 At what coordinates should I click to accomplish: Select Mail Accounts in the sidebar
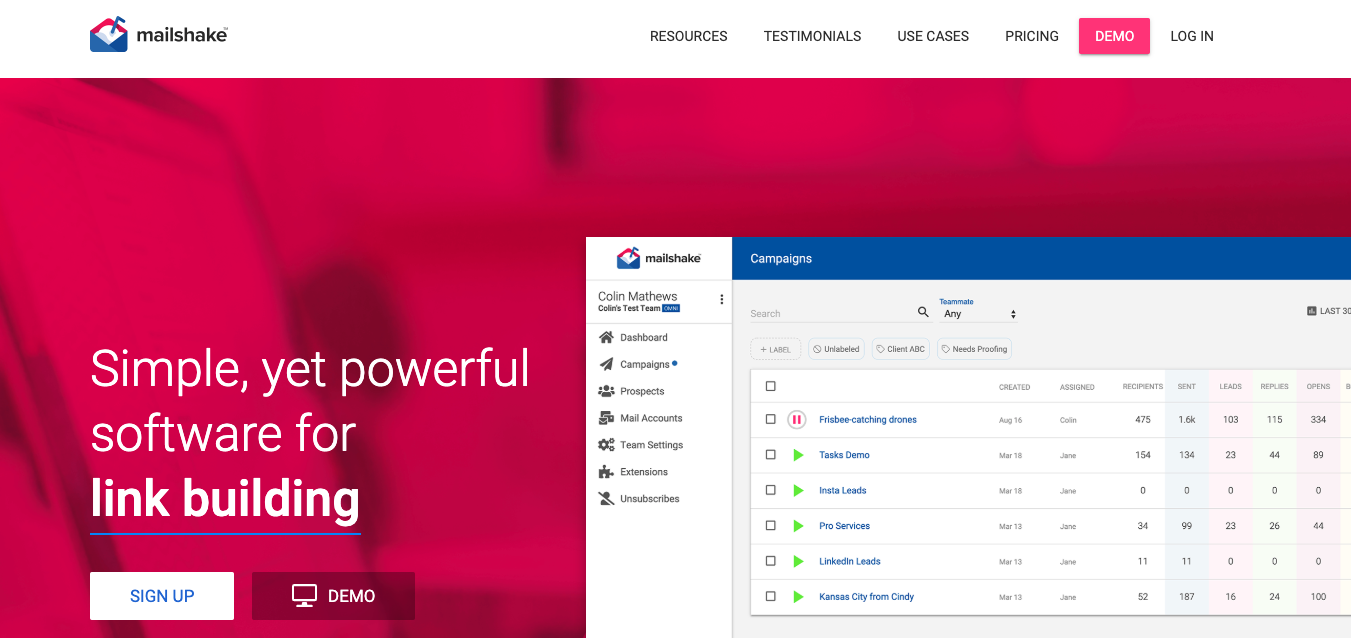[651, 418]
